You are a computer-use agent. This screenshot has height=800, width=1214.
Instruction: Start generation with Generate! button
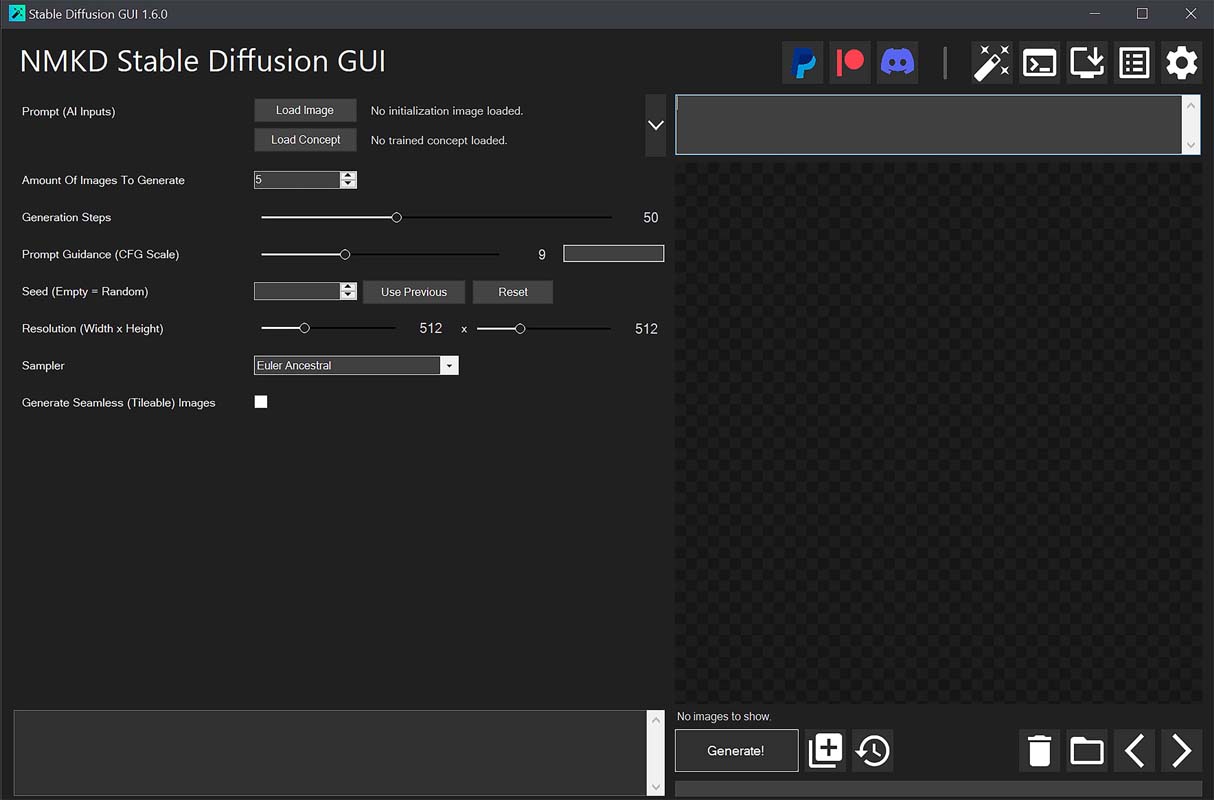tap(737, 750)
